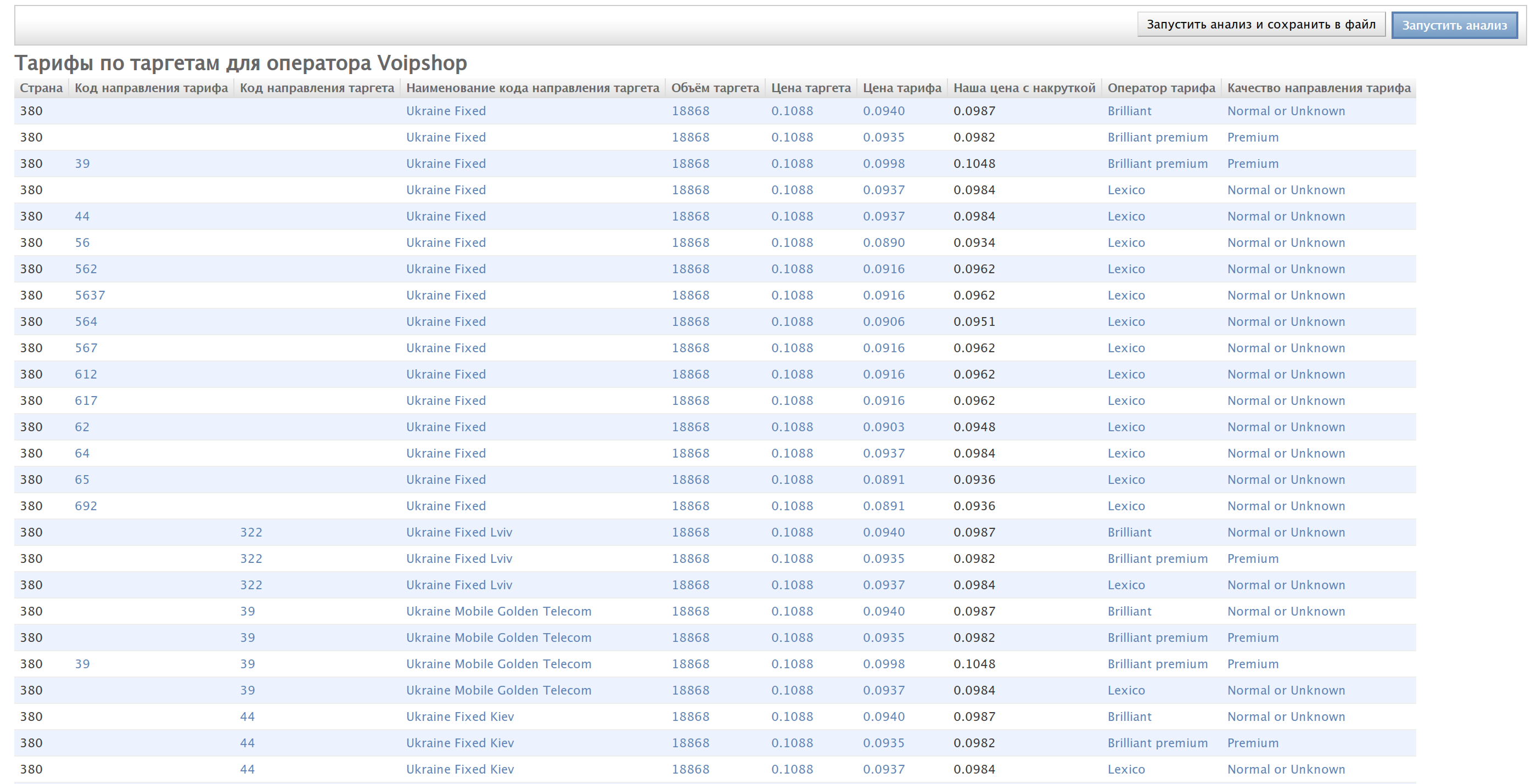
Task: Click "Normal or Unknown" in the tariff code 44 row
Action: 1286,216
